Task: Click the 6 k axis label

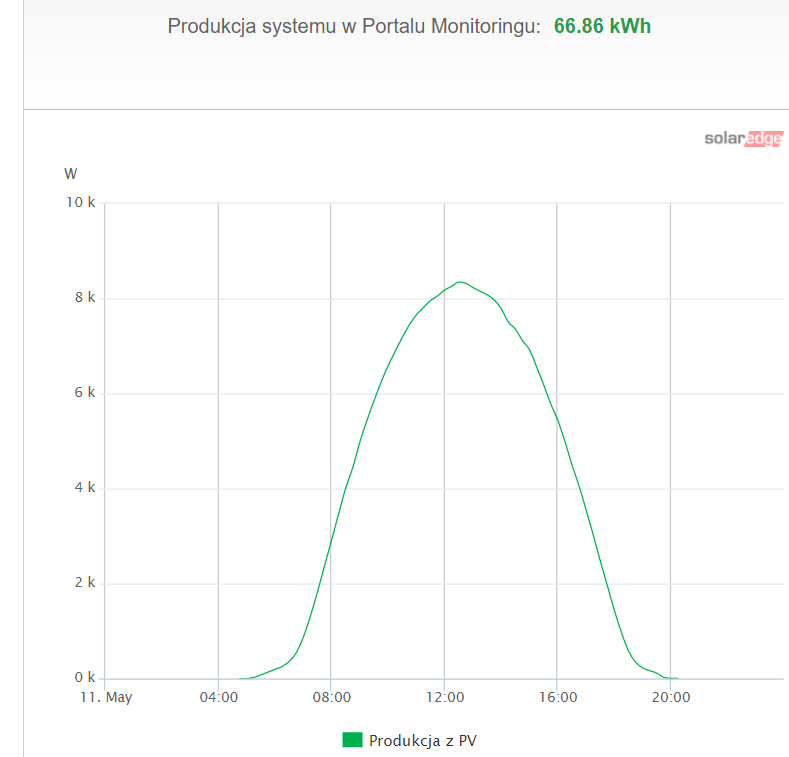Action: tap(85, 393)
